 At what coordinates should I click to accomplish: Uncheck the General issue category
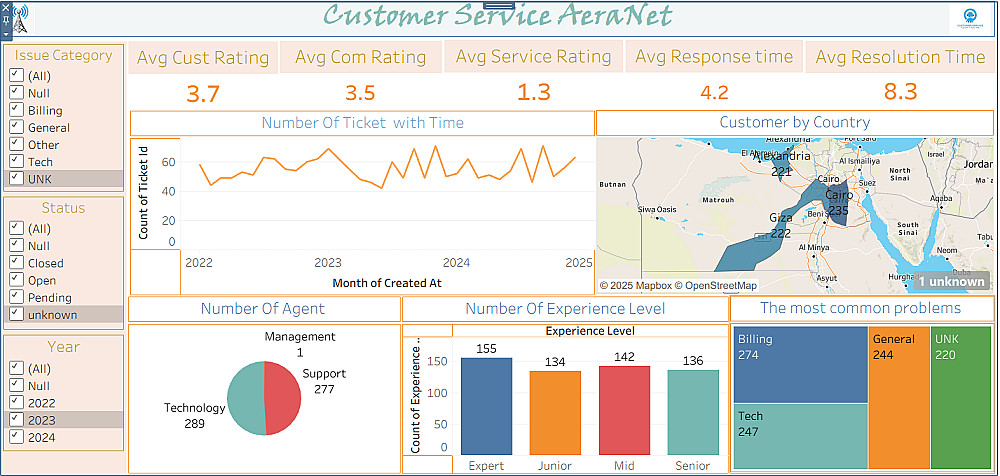pyautogui.click(x=16, y=128)
